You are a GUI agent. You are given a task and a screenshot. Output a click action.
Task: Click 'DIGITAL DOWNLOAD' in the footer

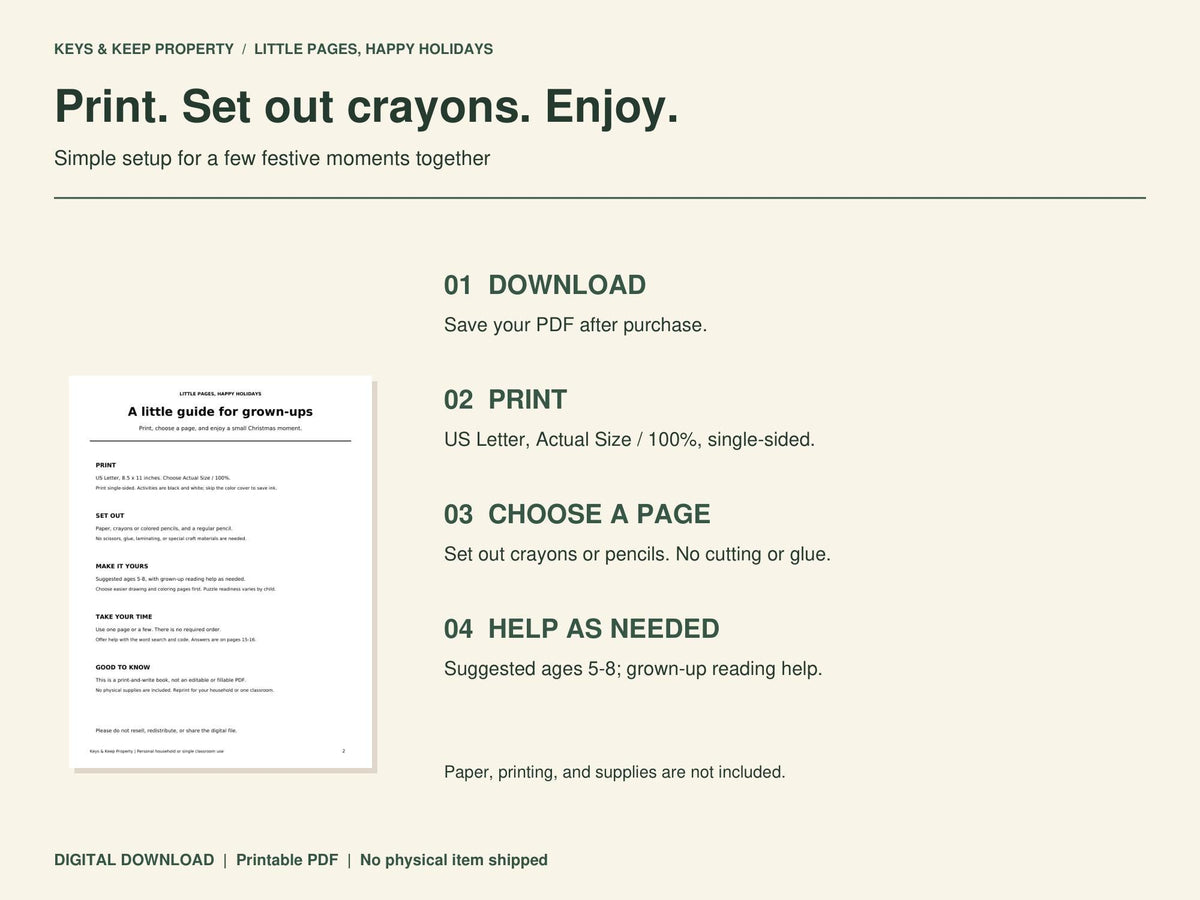coord(134,860)
